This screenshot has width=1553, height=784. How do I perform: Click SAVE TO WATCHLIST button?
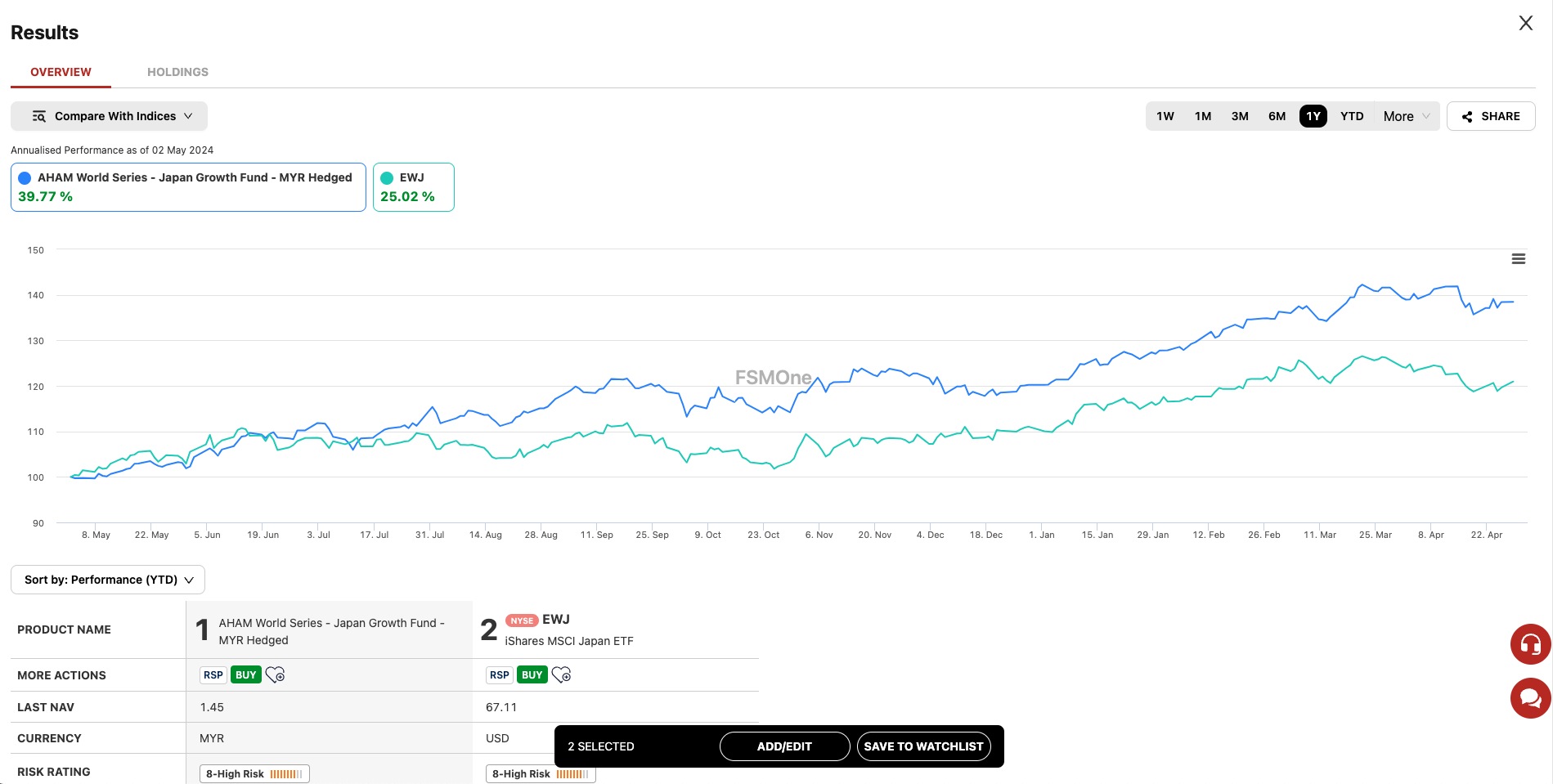point(924,746)
